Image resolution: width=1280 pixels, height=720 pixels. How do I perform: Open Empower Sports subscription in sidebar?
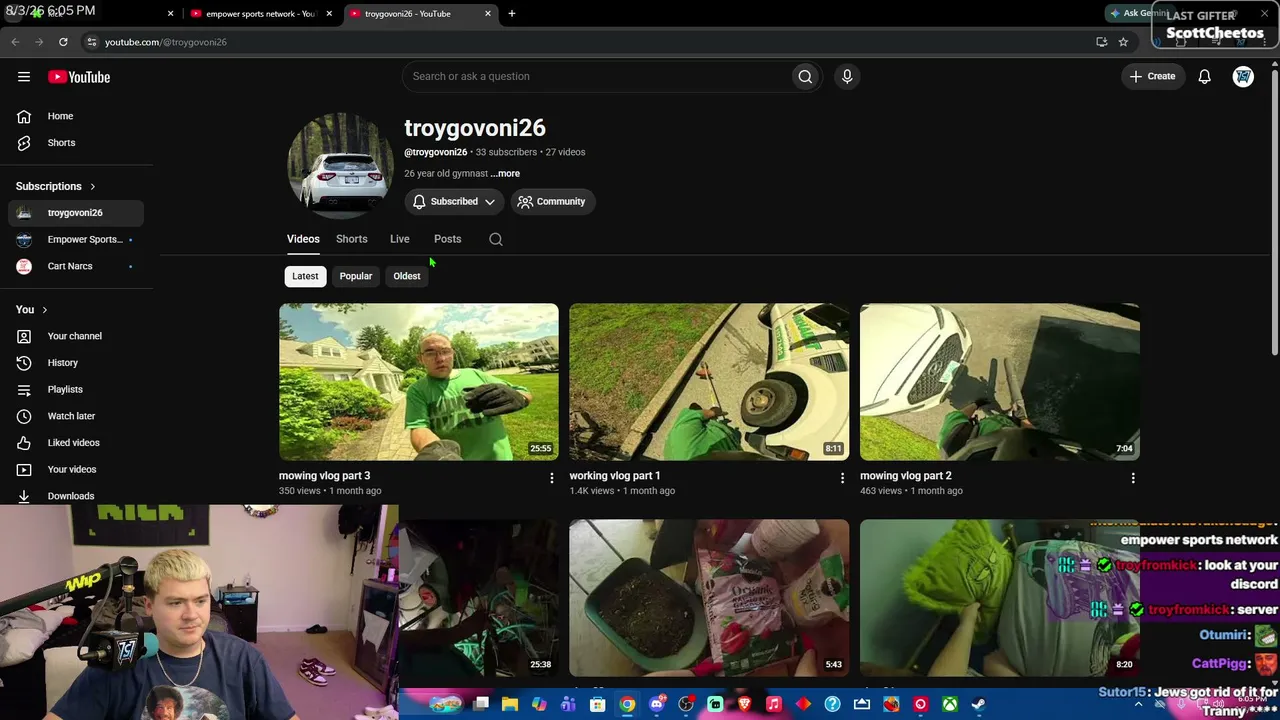pyautogui.click(x=76, y=240)
